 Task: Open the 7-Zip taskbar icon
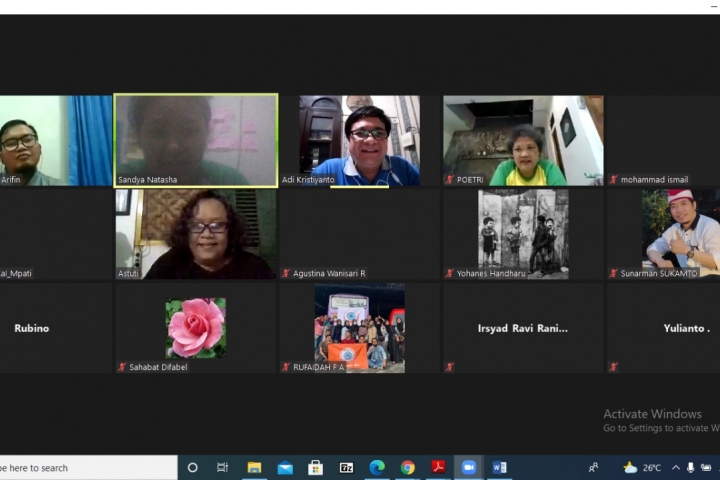click(x=346, y=468)
